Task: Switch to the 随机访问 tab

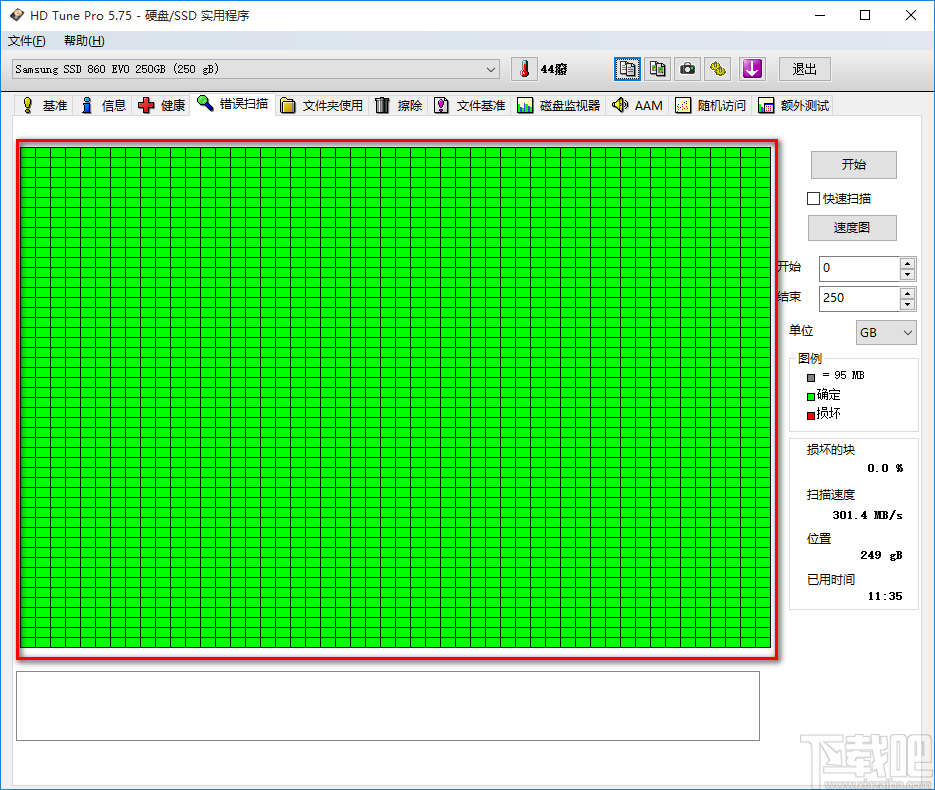Action: [x=710, y=105]
